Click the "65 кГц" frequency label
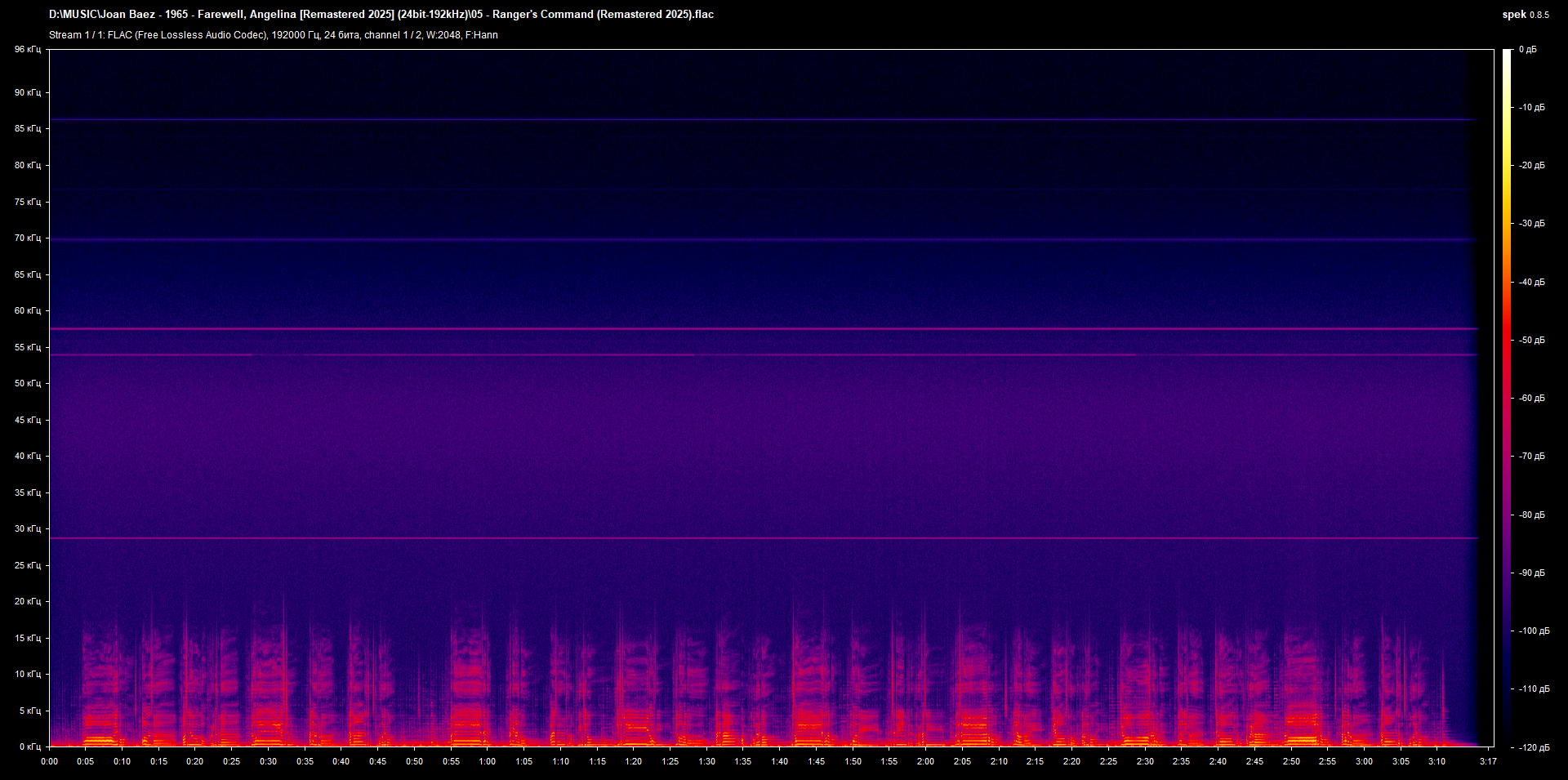The height and width of the screenshot is (780, 1568). [x=28, y=275]
